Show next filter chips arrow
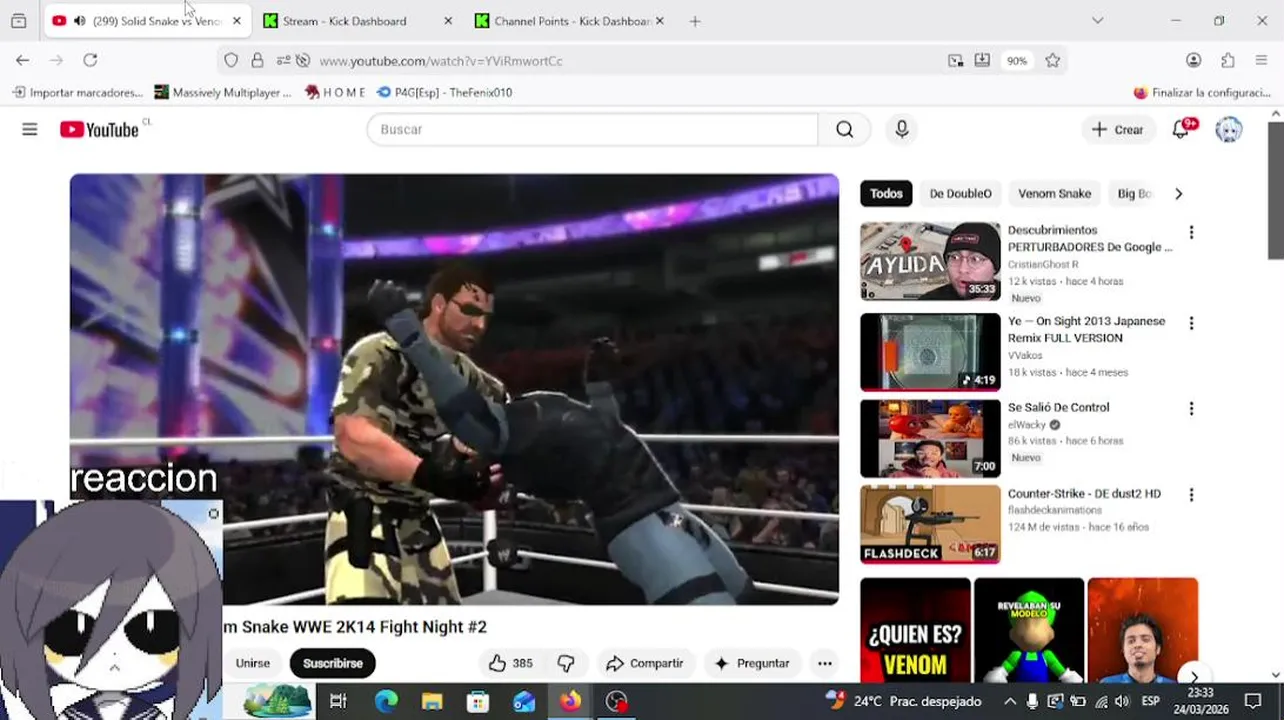 (1178, 194)
